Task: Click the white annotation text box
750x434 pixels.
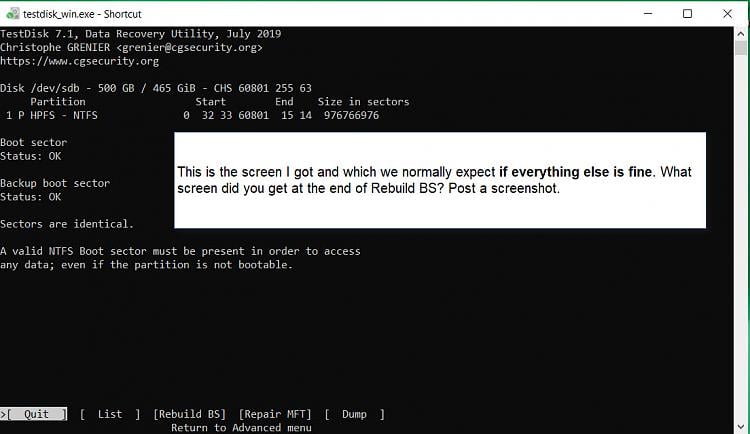Action: [440, 180]
